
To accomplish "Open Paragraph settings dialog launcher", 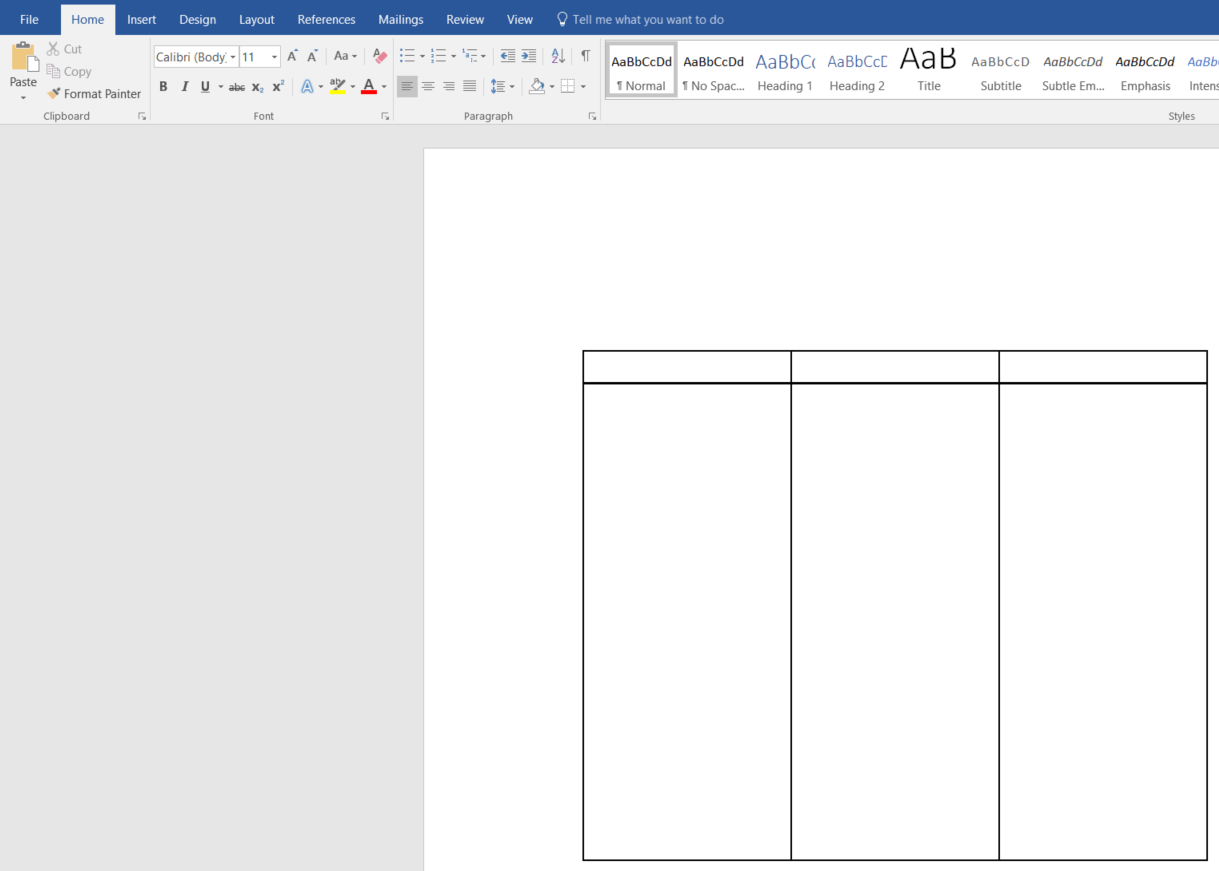I will (592, 117).
